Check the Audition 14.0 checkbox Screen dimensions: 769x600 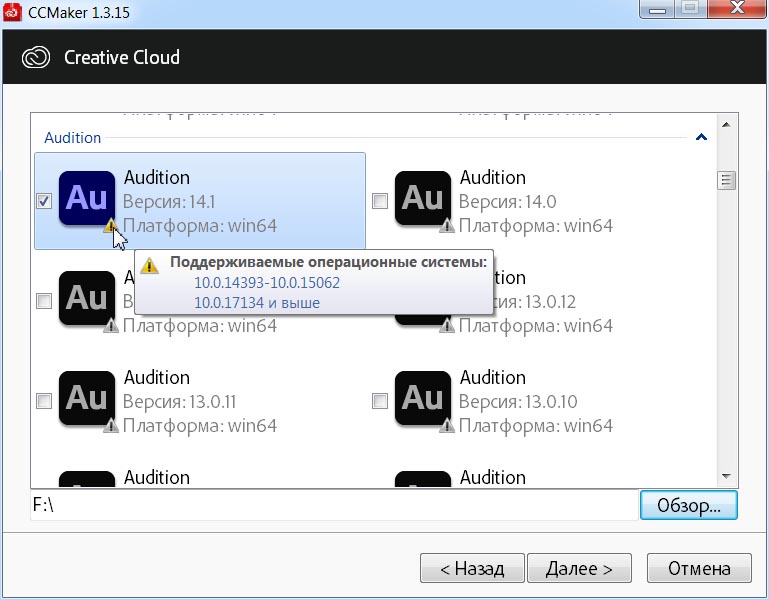point(380,201)
